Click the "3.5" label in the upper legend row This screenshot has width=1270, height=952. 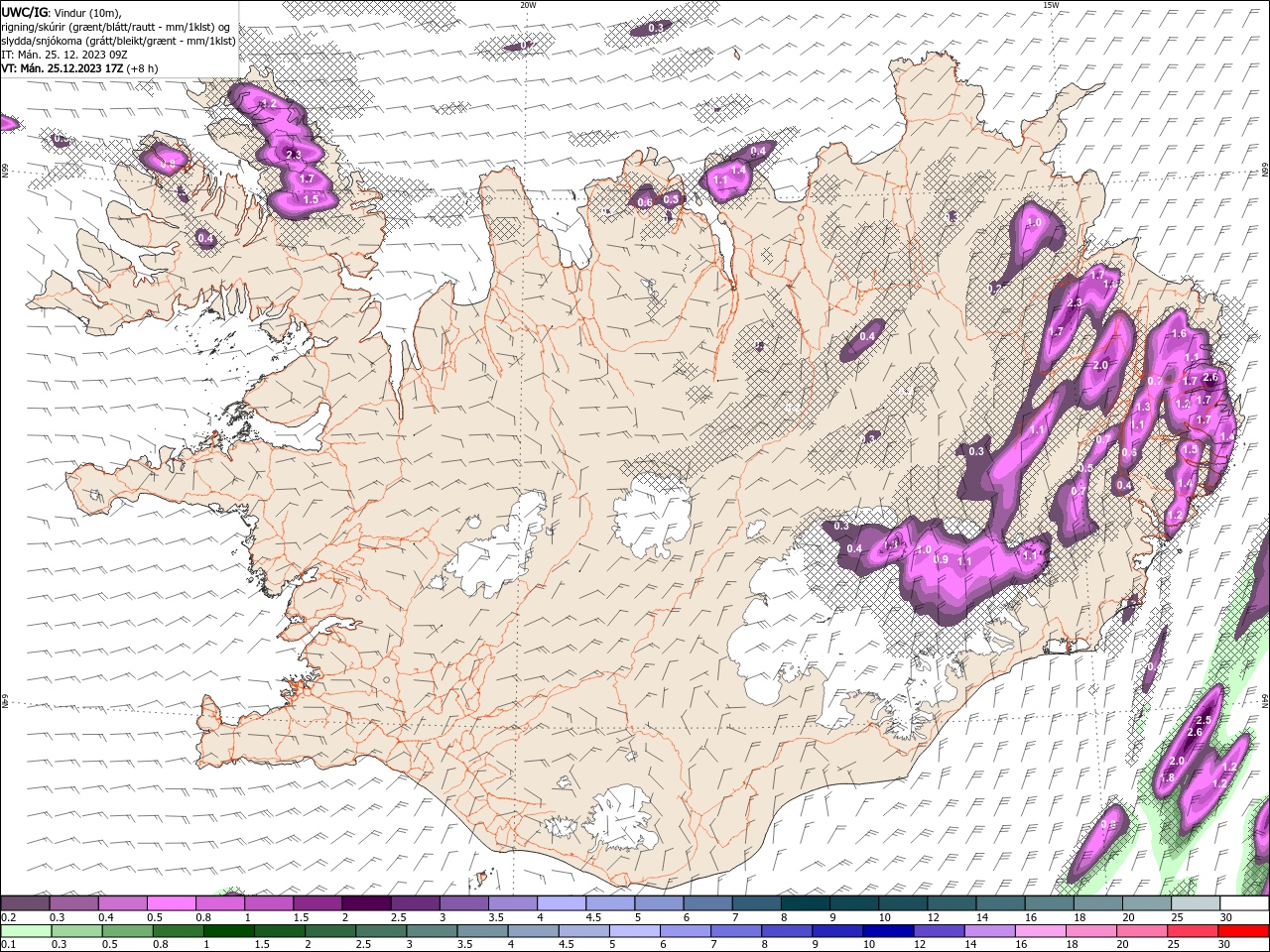click(495, 917)
